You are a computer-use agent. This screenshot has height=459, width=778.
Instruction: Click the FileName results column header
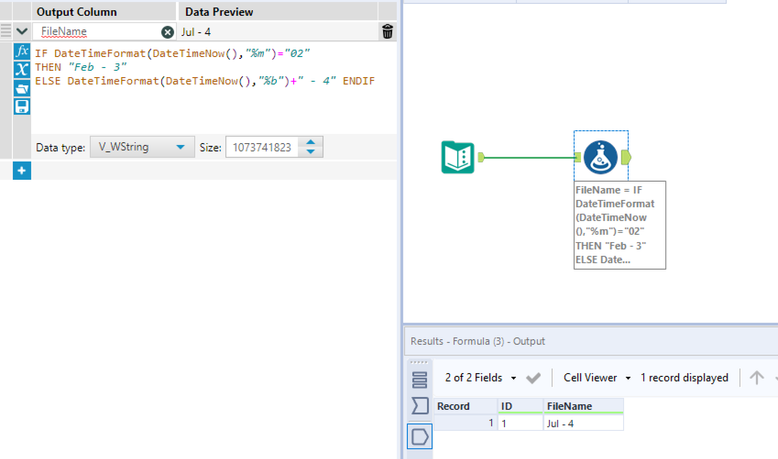pyautogui.click(x=584, y=406)
